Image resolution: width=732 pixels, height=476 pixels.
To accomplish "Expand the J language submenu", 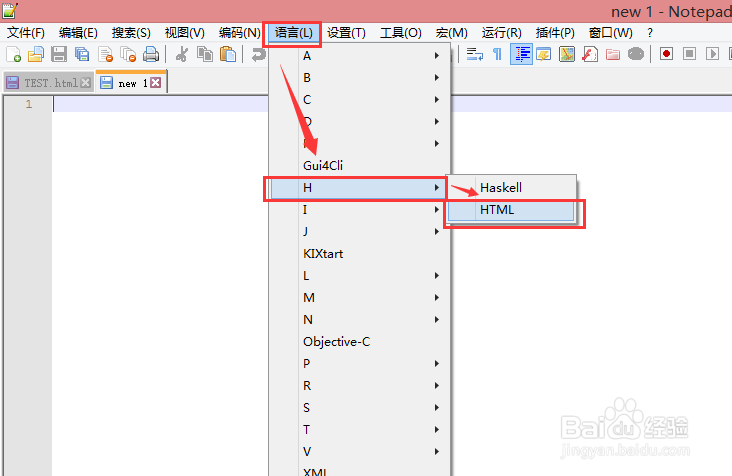I will 359,231.
